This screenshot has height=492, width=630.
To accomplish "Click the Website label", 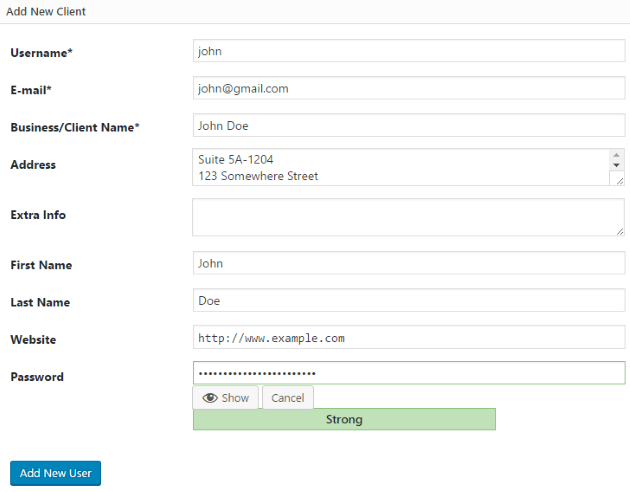I will coord(33,340).
